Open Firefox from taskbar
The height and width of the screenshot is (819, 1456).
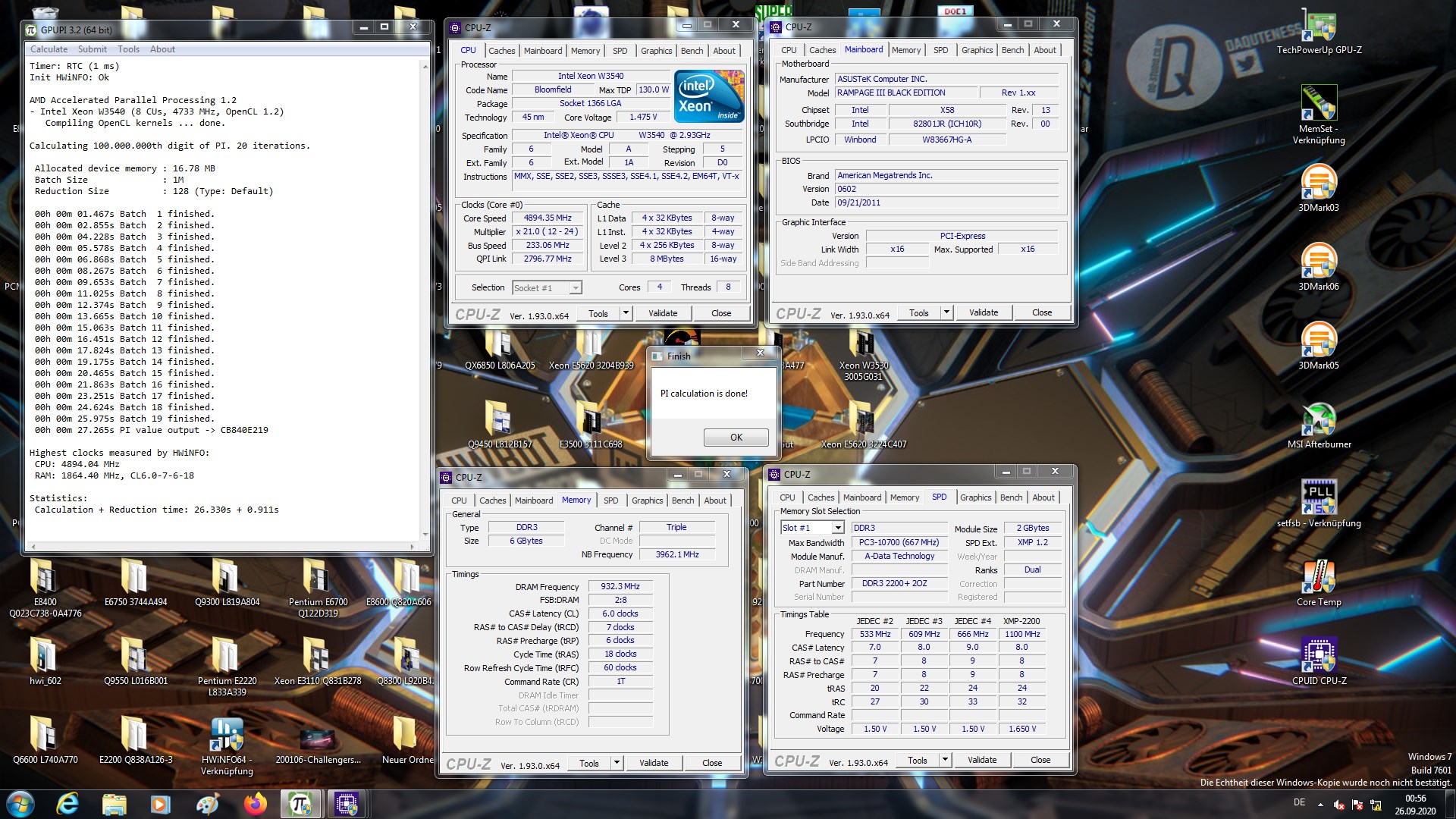click(x=256, y=804)
